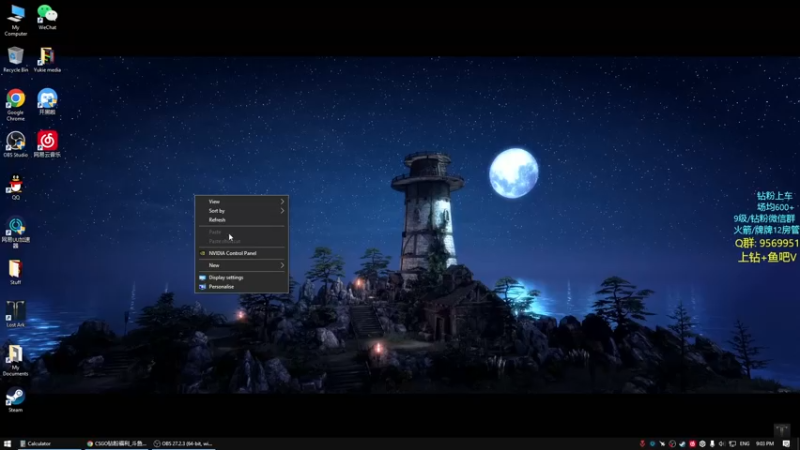Switch to the Chrome CSGO taskbar window
This screenshot has width=800, height=450.
pos(116,444)
